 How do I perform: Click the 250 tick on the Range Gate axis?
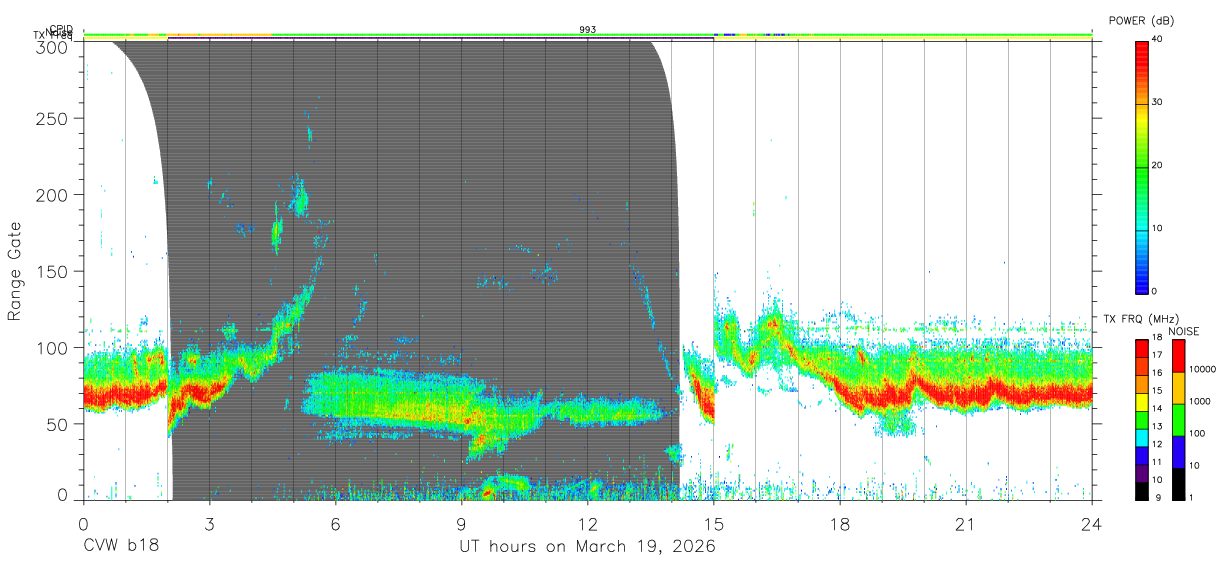54,118
